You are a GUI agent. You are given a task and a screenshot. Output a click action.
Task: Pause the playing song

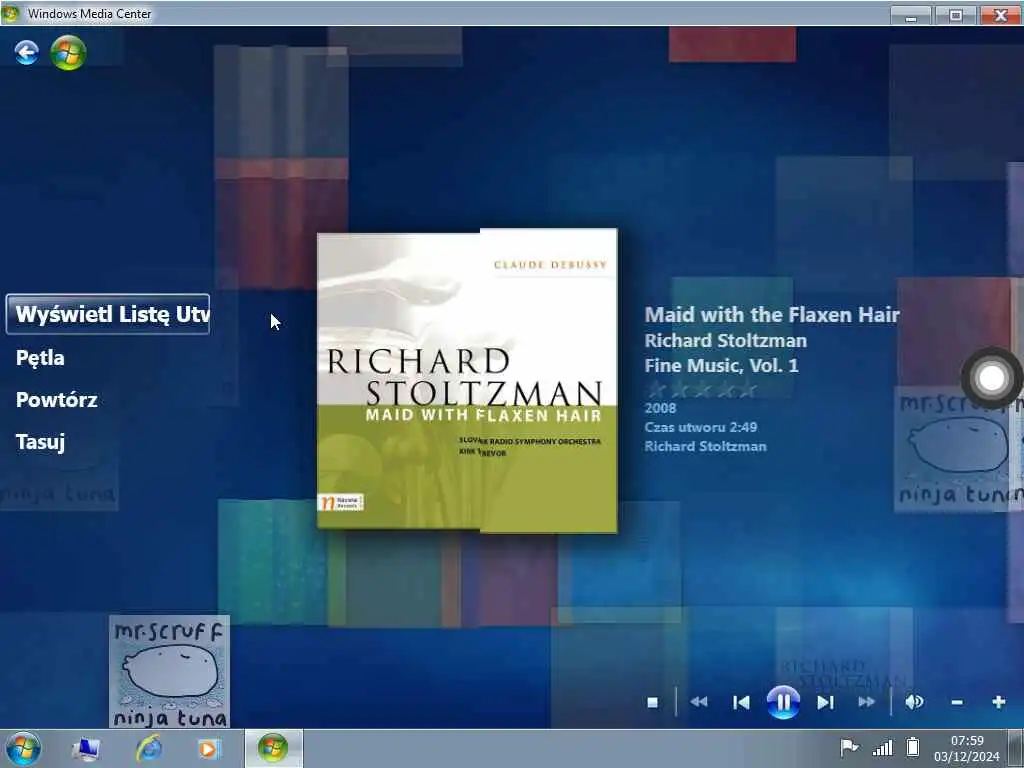pyautogui.click(x=783, y=702)
